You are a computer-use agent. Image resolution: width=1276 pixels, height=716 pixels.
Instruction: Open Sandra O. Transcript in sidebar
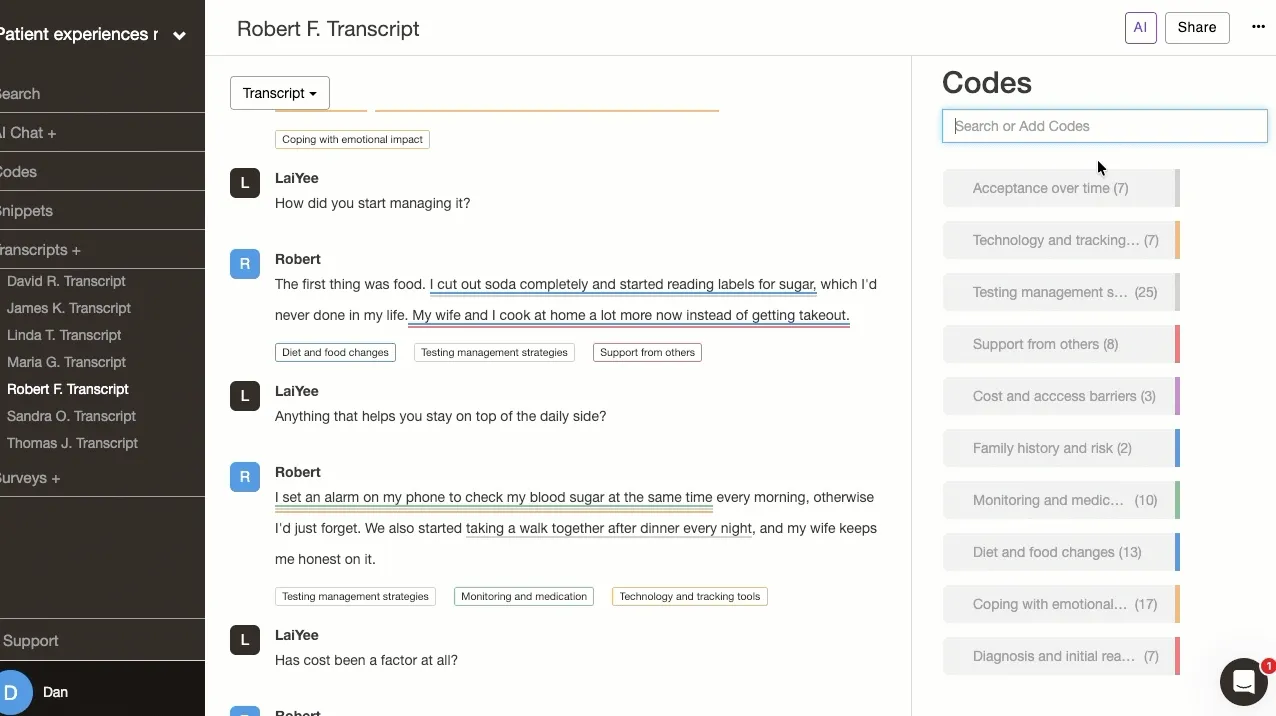coord(71,416)
